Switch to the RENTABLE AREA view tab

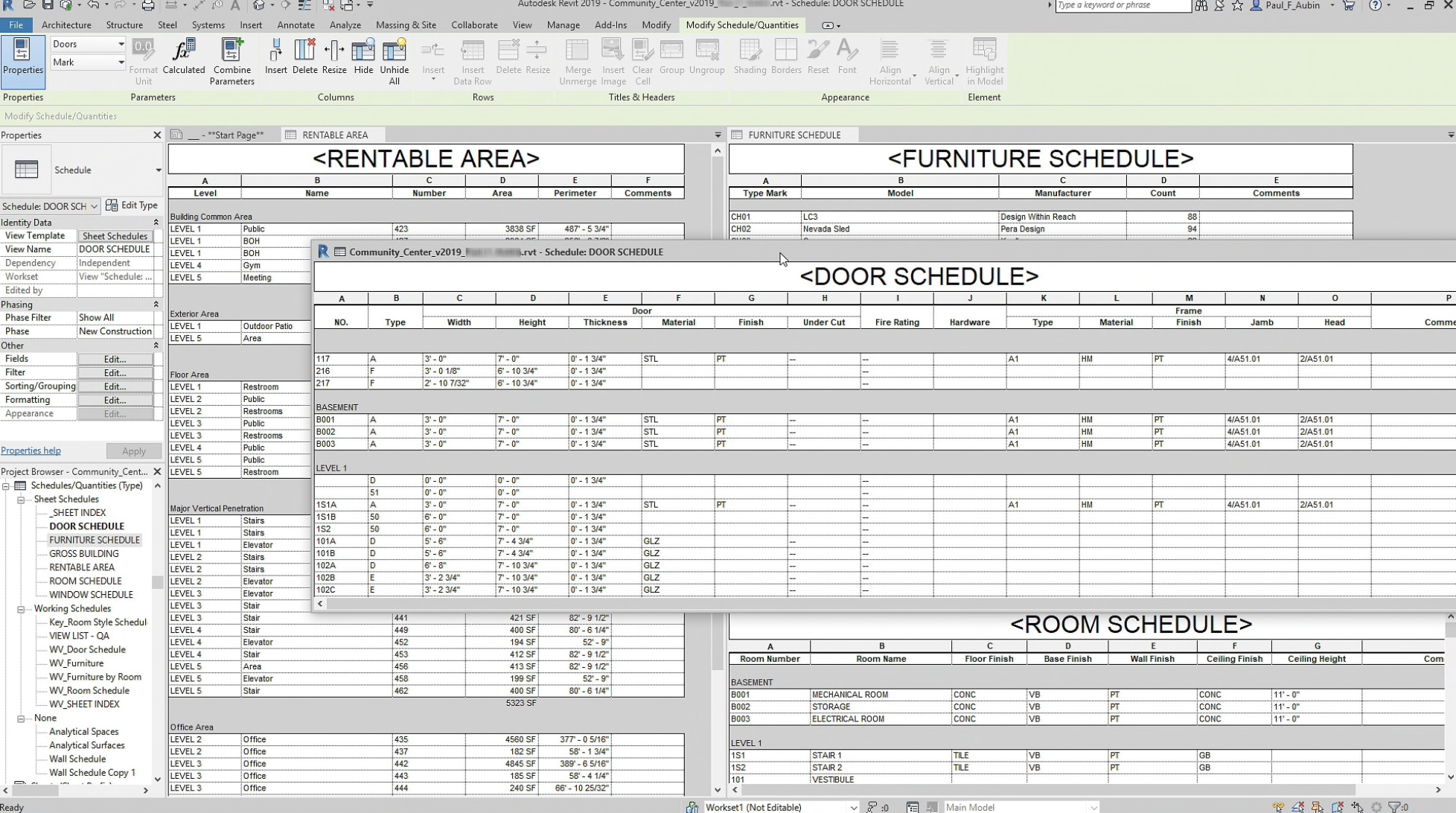click(334, 135)
